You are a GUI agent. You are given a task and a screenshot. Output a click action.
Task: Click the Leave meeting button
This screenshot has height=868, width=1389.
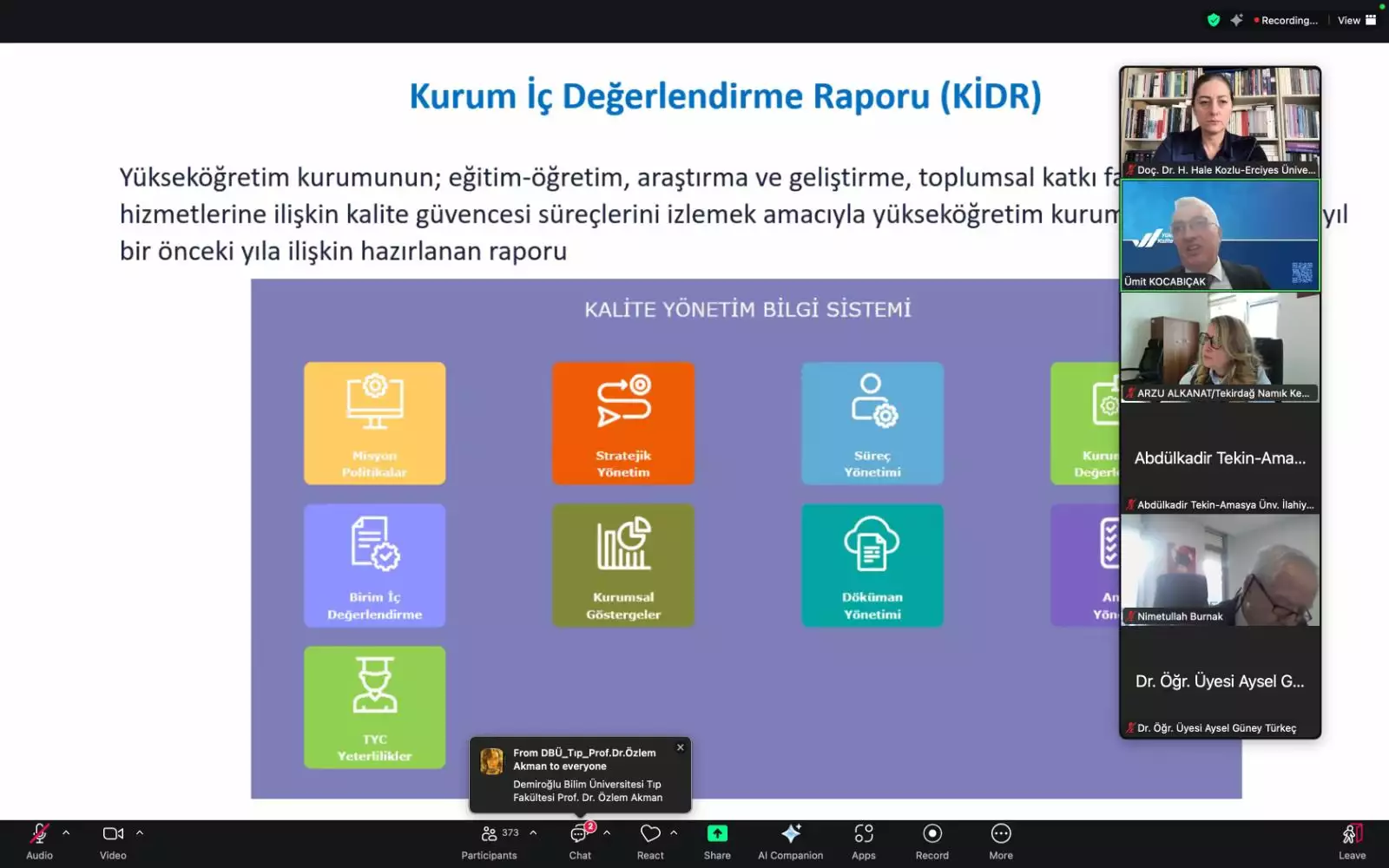[x=1352, y=834]
